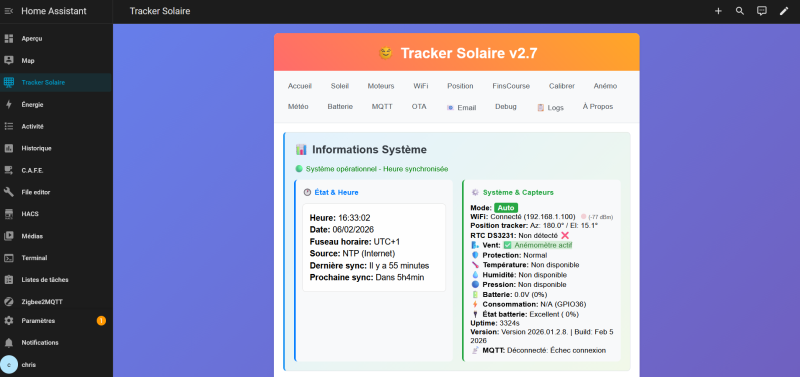Open the Logs tab

(x=551, y=108)
